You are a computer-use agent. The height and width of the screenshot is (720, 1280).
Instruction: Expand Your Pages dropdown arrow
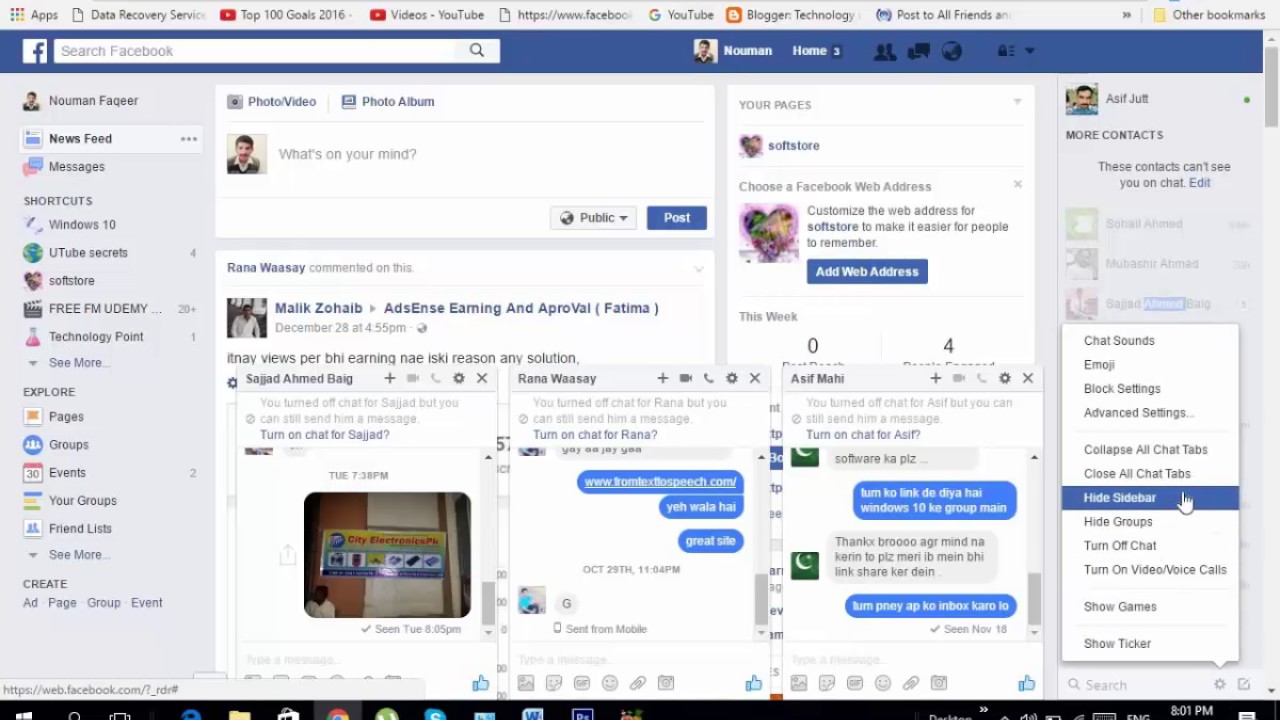pos(1018,102)
